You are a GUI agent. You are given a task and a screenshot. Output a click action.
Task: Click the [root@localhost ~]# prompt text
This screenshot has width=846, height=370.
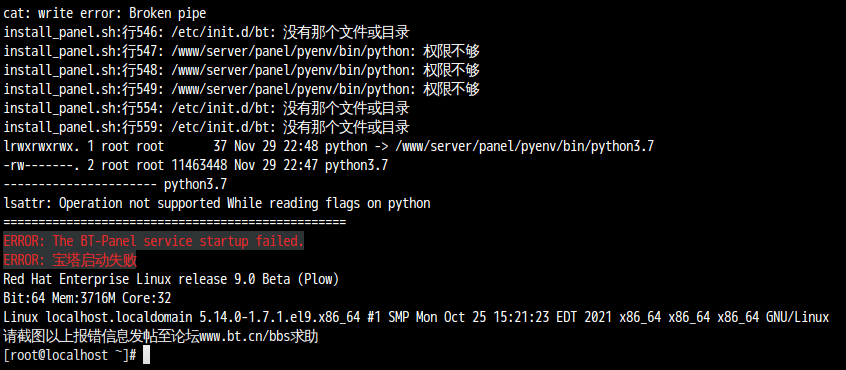coord(70,355)
